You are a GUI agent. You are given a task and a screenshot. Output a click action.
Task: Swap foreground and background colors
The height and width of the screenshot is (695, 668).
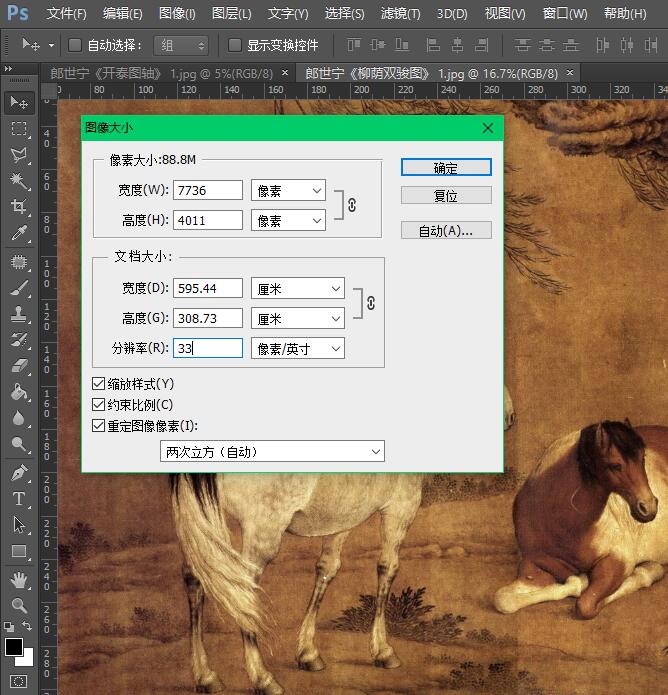pyautogui.click(x=27, y=625)
